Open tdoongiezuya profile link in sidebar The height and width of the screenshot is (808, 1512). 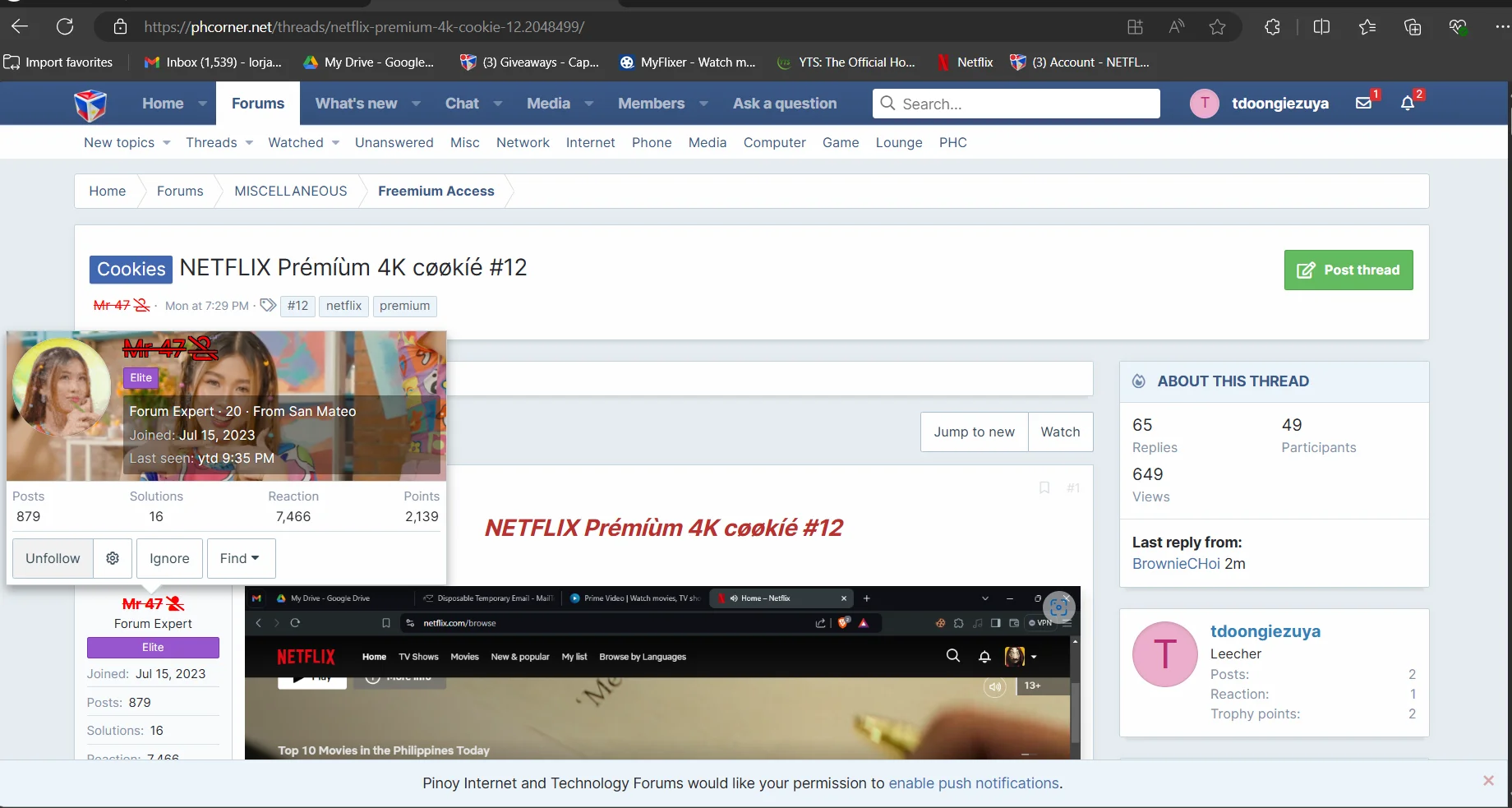pos(1265,631)
